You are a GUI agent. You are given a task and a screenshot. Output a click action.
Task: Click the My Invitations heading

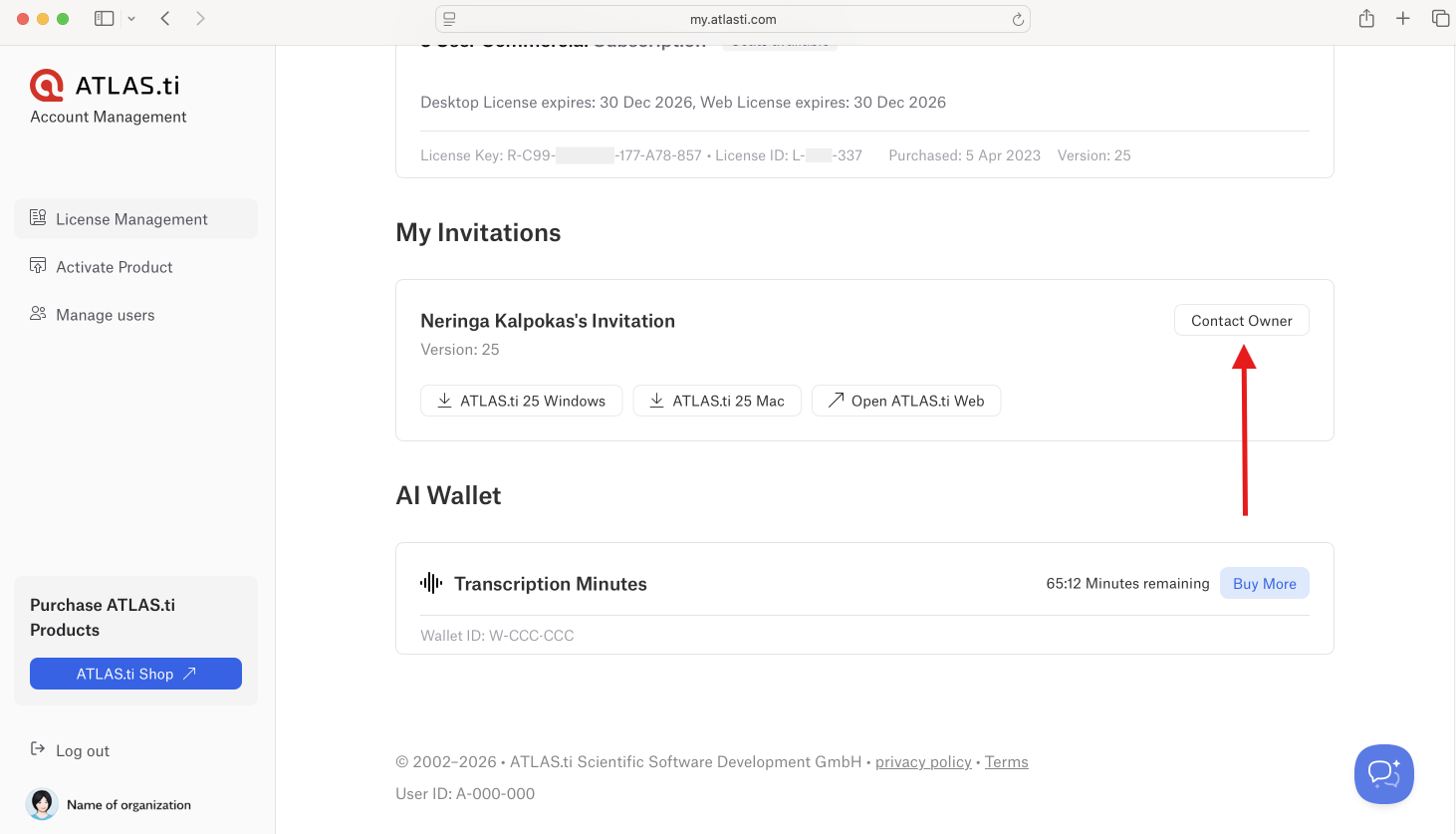tap(478, 233)
